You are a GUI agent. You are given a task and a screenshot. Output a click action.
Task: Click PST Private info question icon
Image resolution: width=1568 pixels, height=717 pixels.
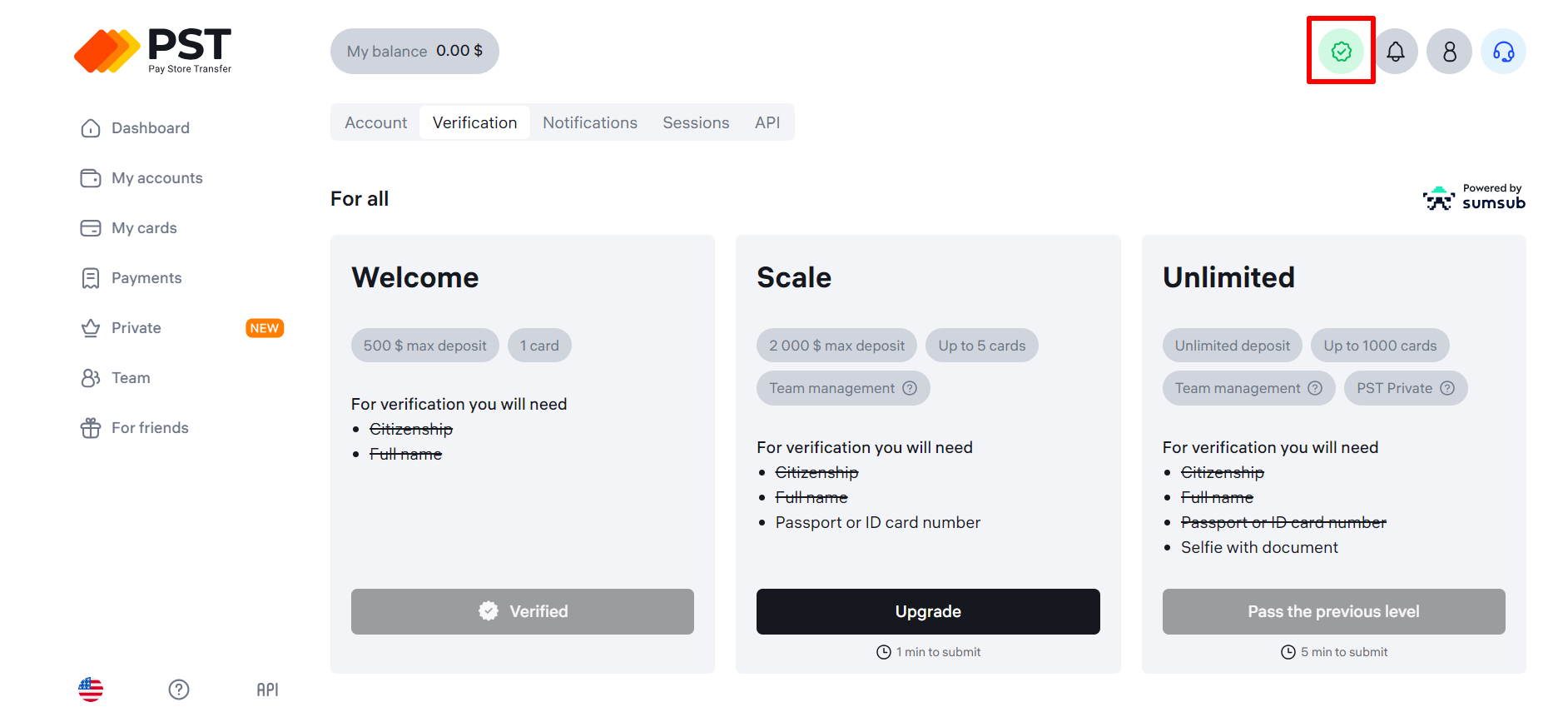[1447, 388]
